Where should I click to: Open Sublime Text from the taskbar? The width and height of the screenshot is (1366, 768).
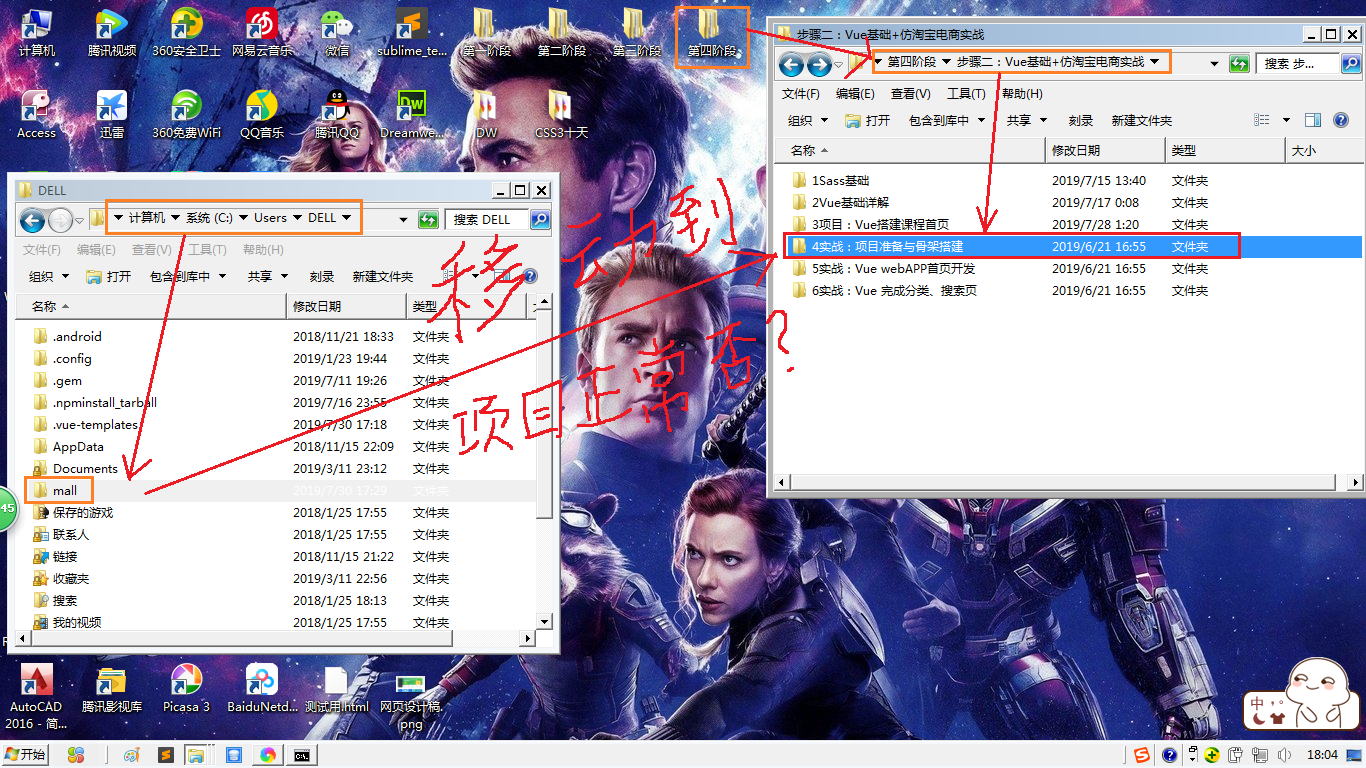pyautogui.click(x=167, y=755)
